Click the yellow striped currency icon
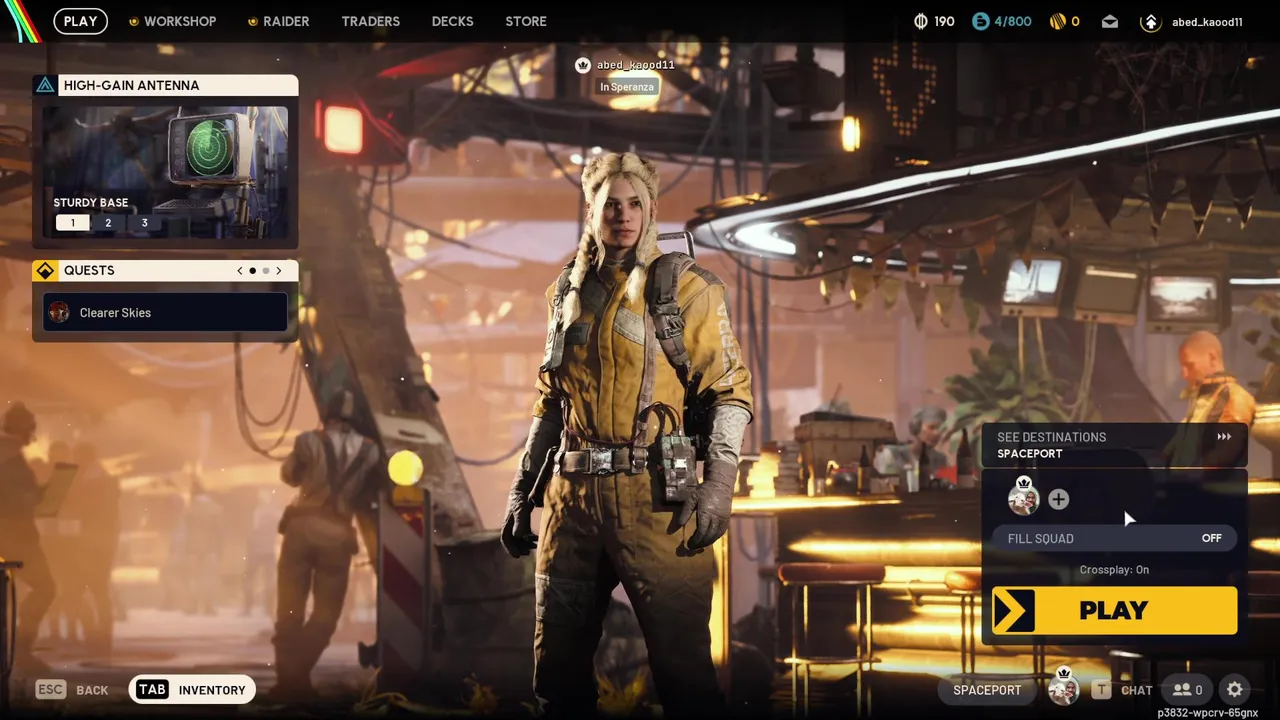Screen dimensions: 1280x720 pyautogui.click(x=1057, y=21)
